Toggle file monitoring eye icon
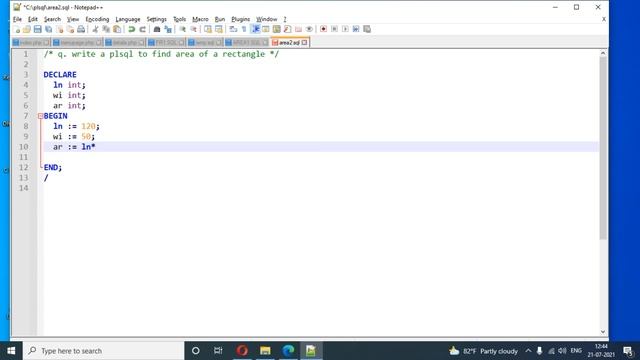The width and height of the screenshot is (640, 360). (309, 29)
